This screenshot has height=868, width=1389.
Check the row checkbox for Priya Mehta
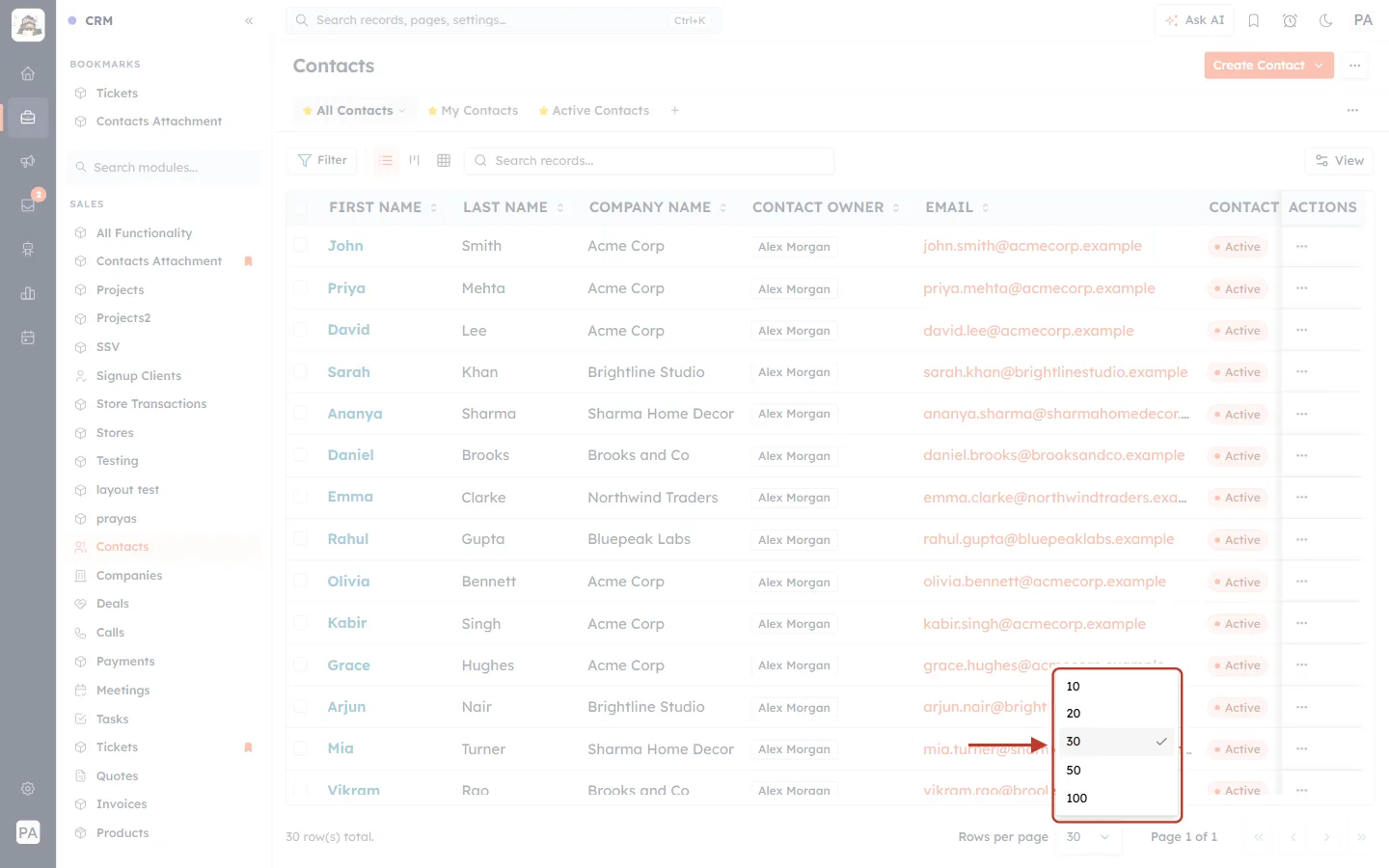point(301,287)
